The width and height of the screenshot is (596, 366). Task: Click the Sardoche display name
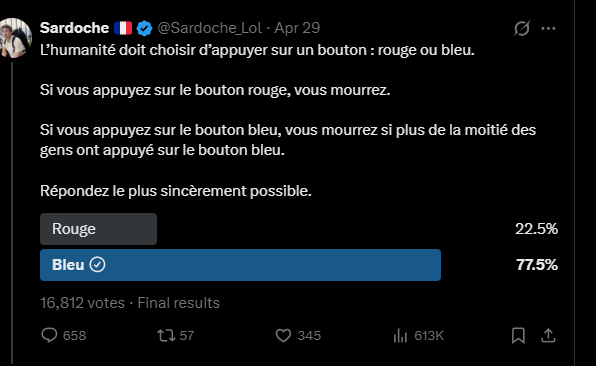click(74, 28)
